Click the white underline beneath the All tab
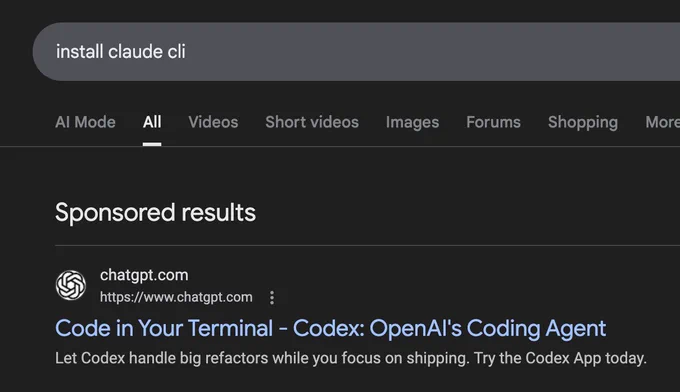 (x=152, y=144)
